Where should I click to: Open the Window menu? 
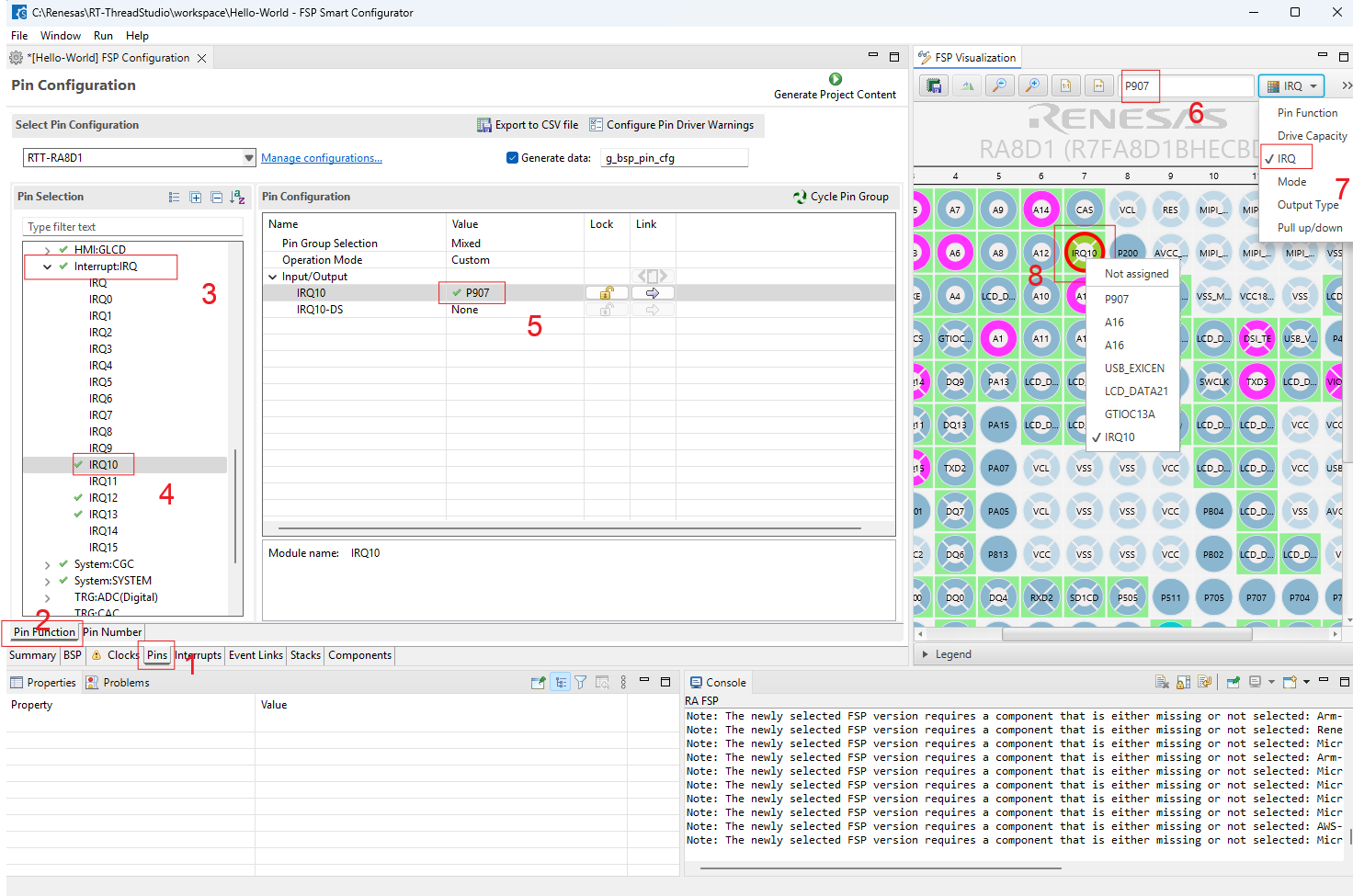tap(61, 36)
